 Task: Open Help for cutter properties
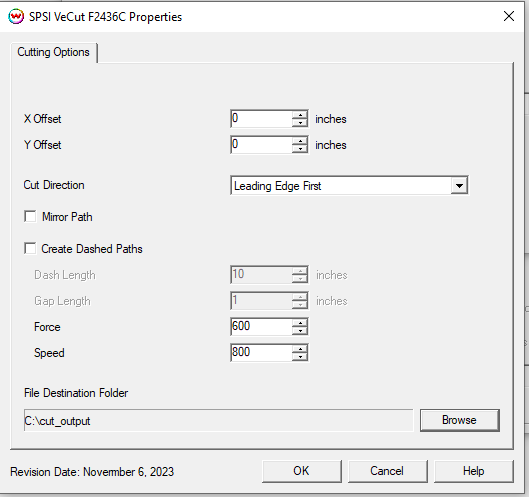tap(473, 471)
